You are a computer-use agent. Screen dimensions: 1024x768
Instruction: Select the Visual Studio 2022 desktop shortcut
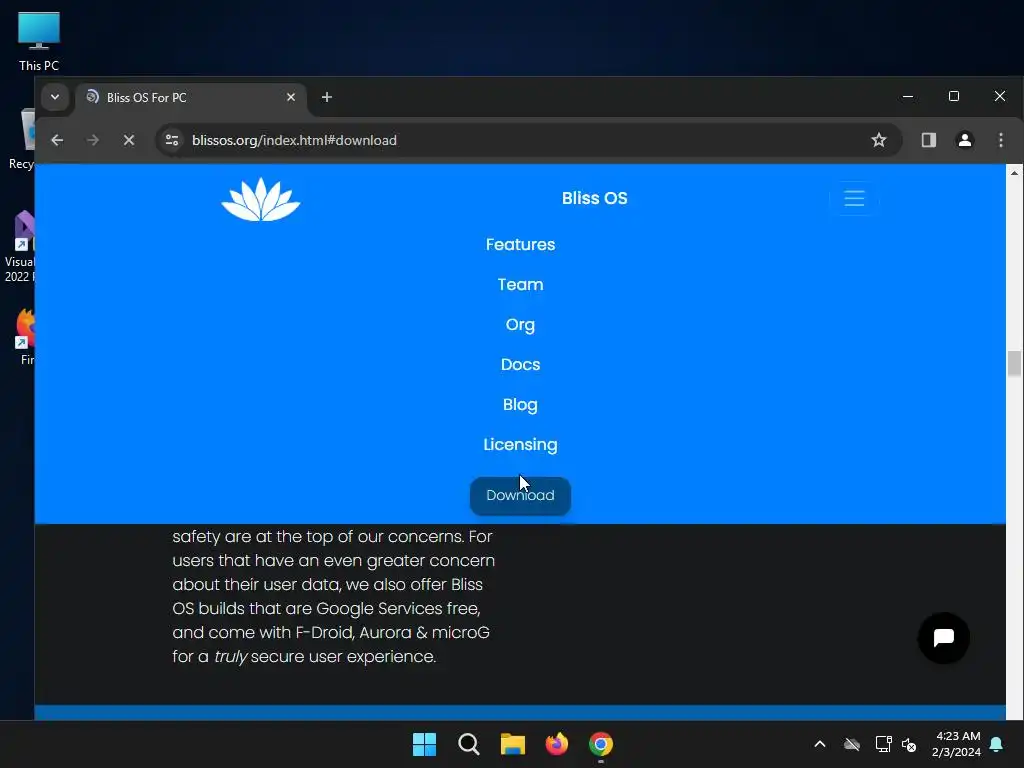20,247
